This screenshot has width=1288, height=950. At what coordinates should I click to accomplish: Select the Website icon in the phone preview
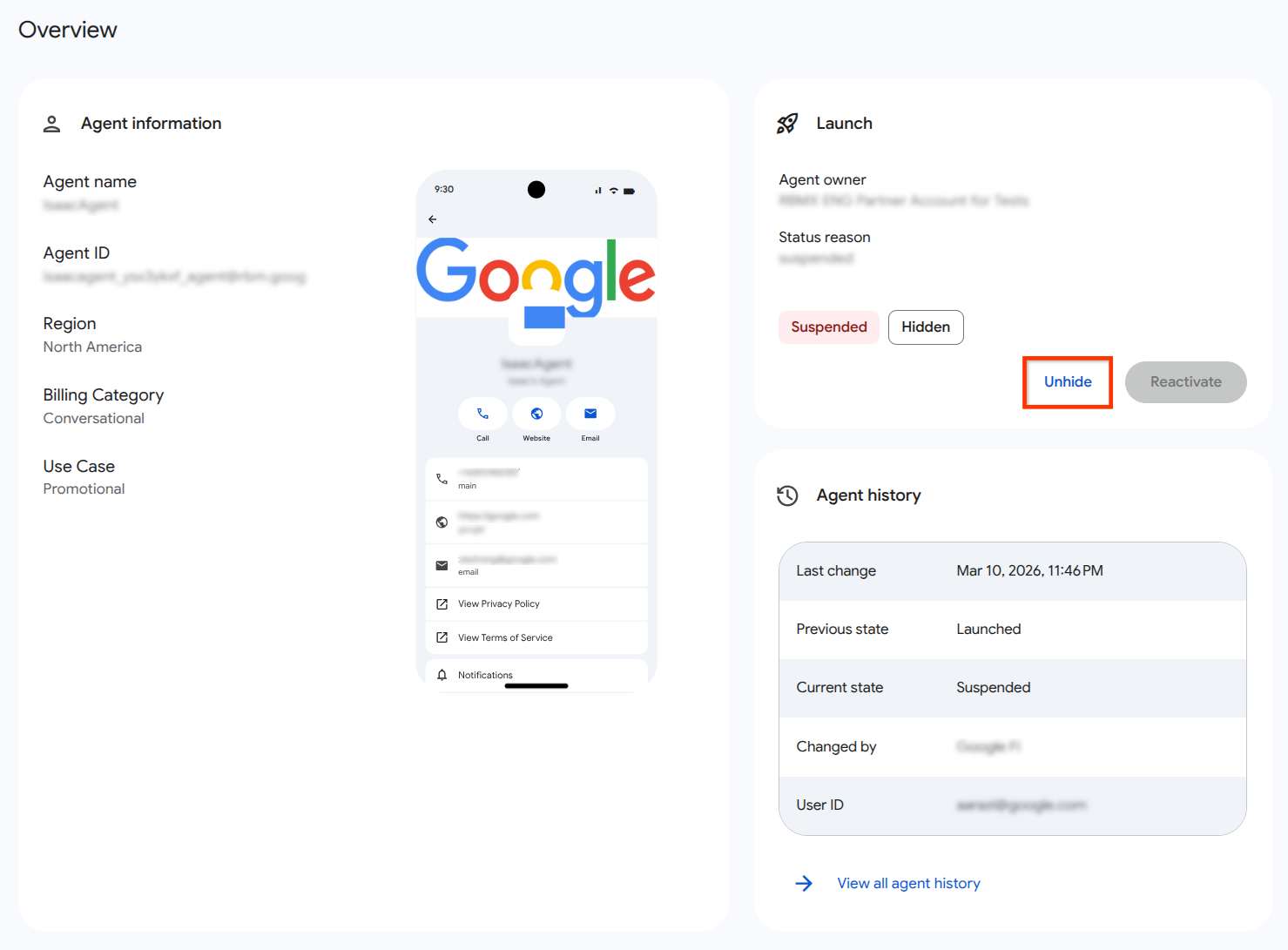pyautogui.click(x=536, y=414)
